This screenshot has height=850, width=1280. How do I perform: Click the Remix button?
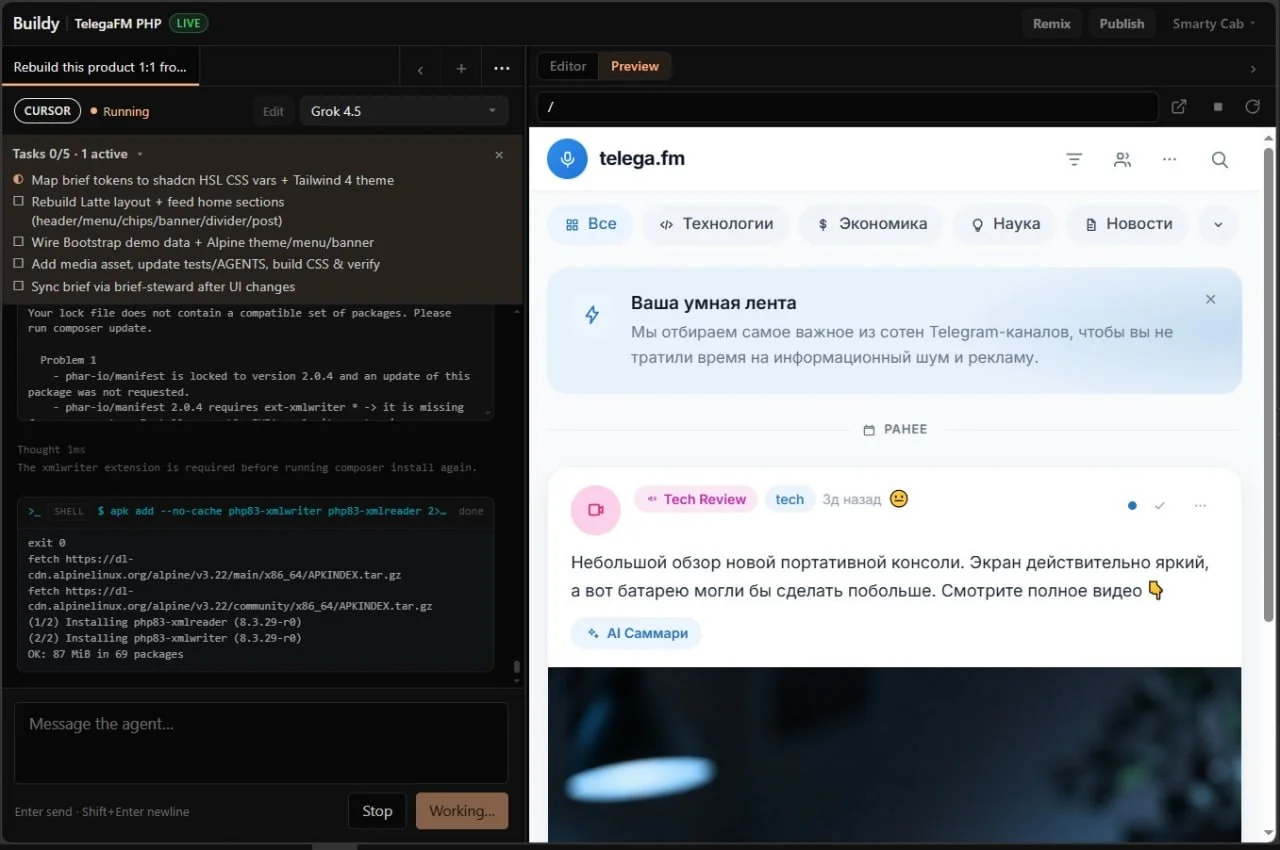coord(1051,23)
